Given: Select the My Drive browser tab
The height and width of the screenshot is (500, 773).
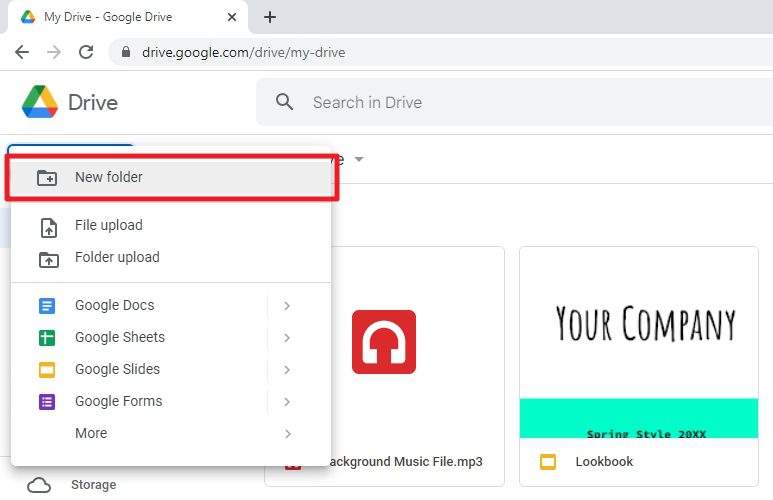Looking at the screenshot, I should (x=127, y=17).
